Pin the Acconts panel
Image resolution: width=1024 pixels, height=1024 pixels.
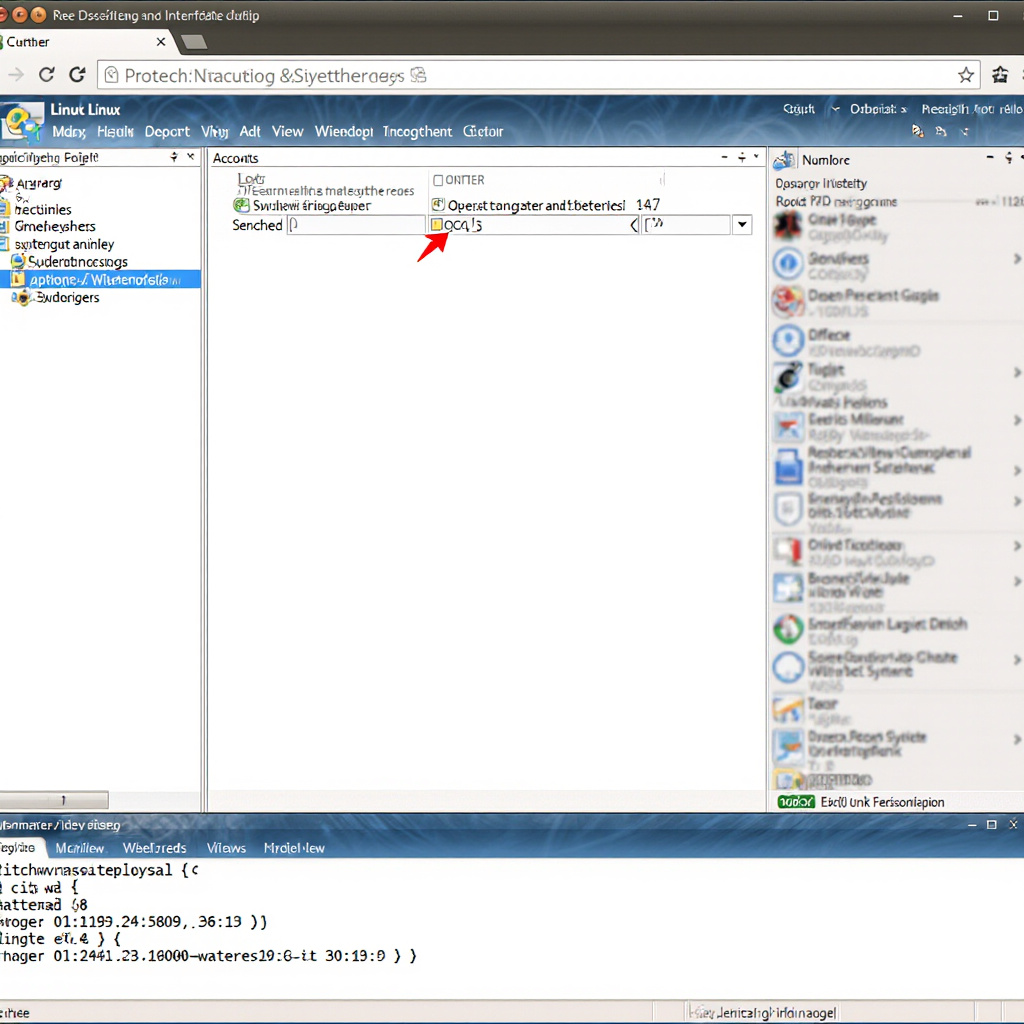pyautogui.click(x=742, y=157)
